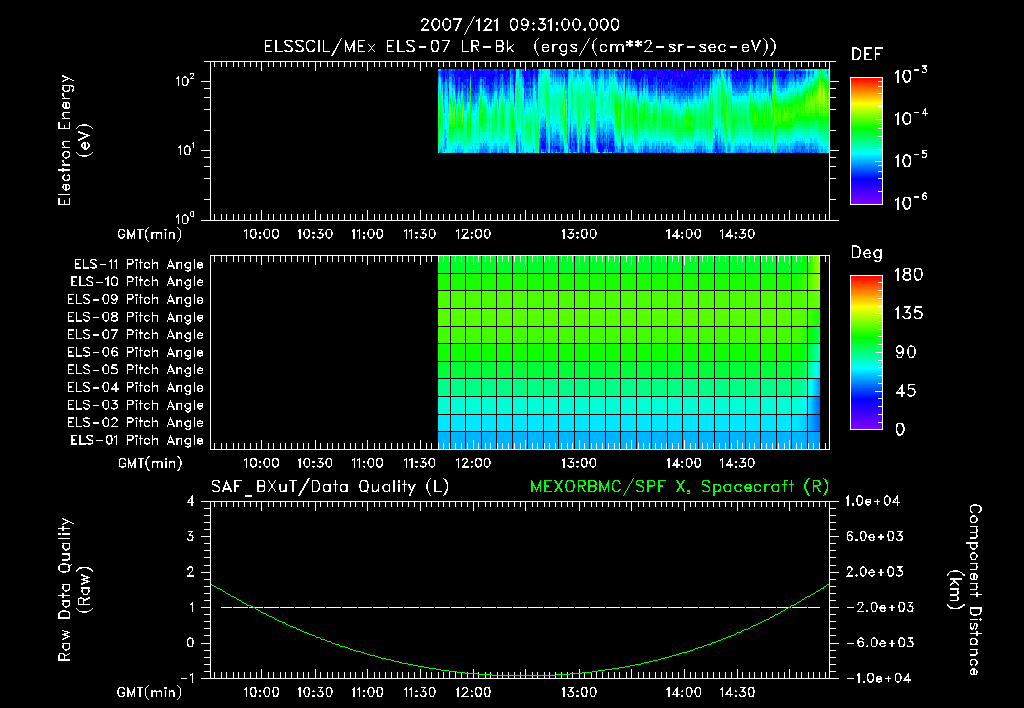This screenshot has width=1024, height=708.
Task: Click the electron energy spectrogram data region
Action: [x=633, y=111]
